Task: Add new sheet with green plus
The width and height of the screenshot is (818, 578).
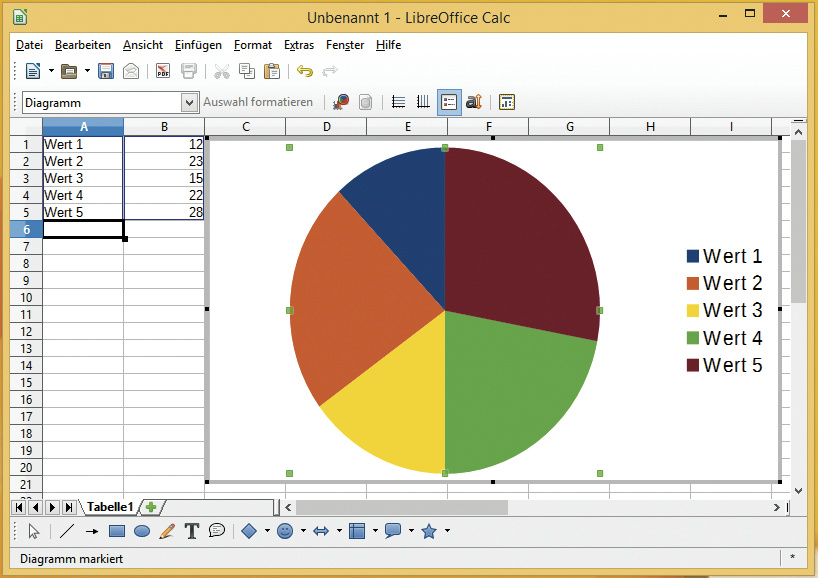Action: pyautogui.click(x=151, y=507)
